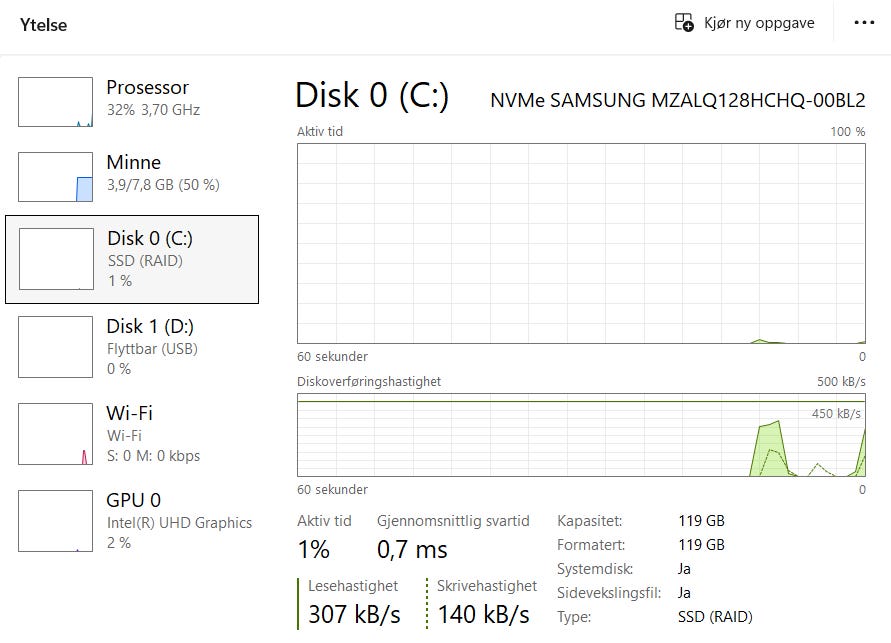Click the Diskoverføringshastighet transfer rate graph
891x643 pixels.
click(581, 434)
